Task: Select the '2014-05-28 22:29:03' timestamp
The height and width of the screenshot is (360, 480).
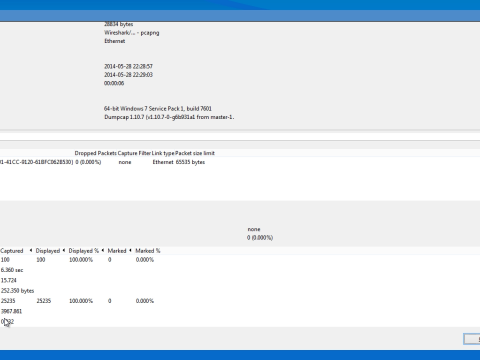Action: pos(128,75)
